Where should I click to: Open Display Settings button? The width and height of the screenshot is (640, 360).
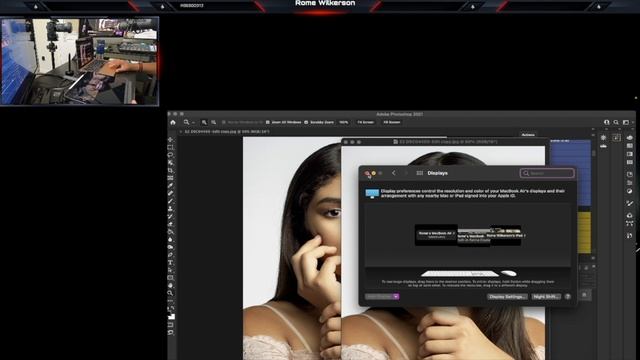click(x=507, y=297)
